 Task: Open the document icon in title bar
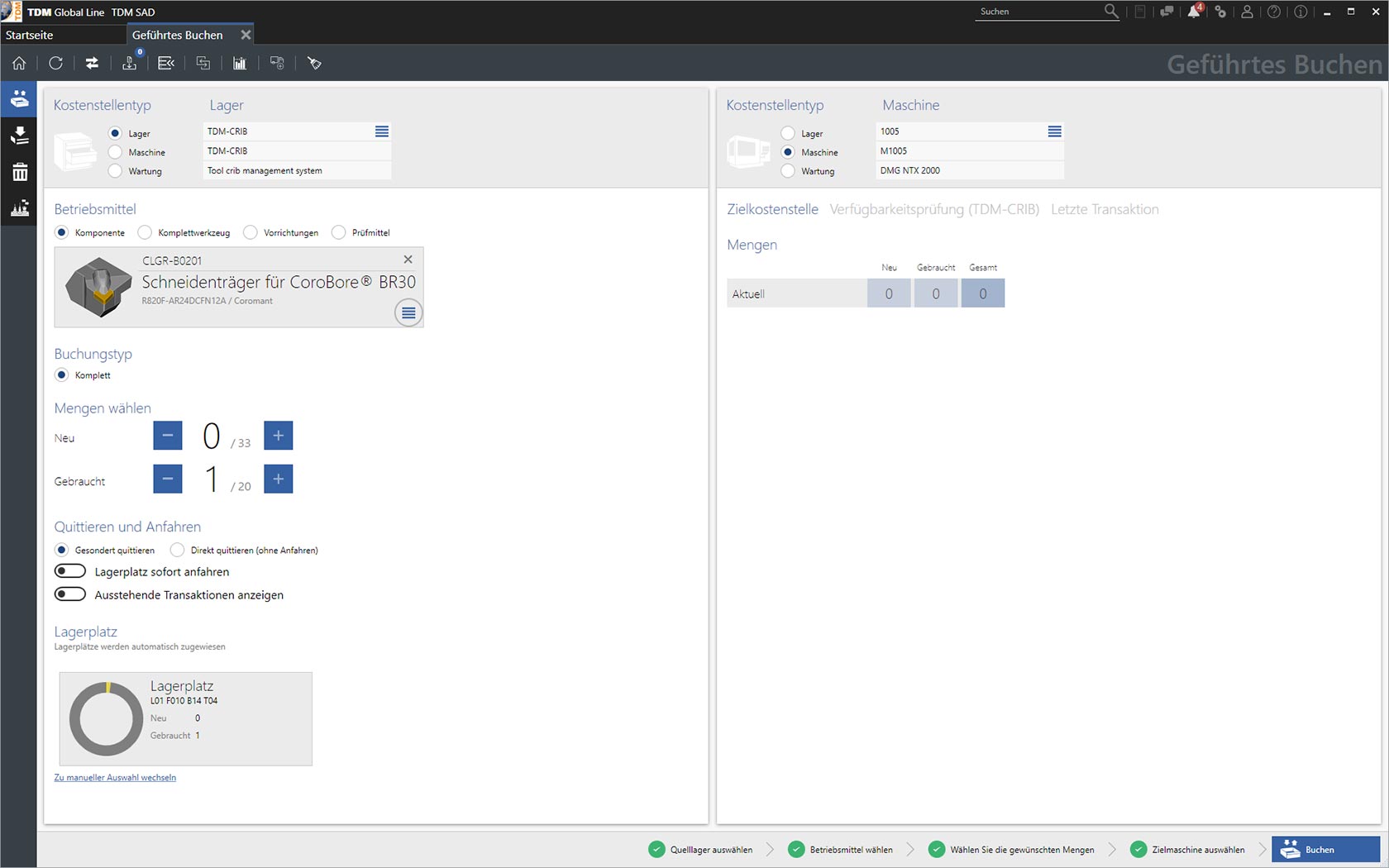coord(1140,12)
